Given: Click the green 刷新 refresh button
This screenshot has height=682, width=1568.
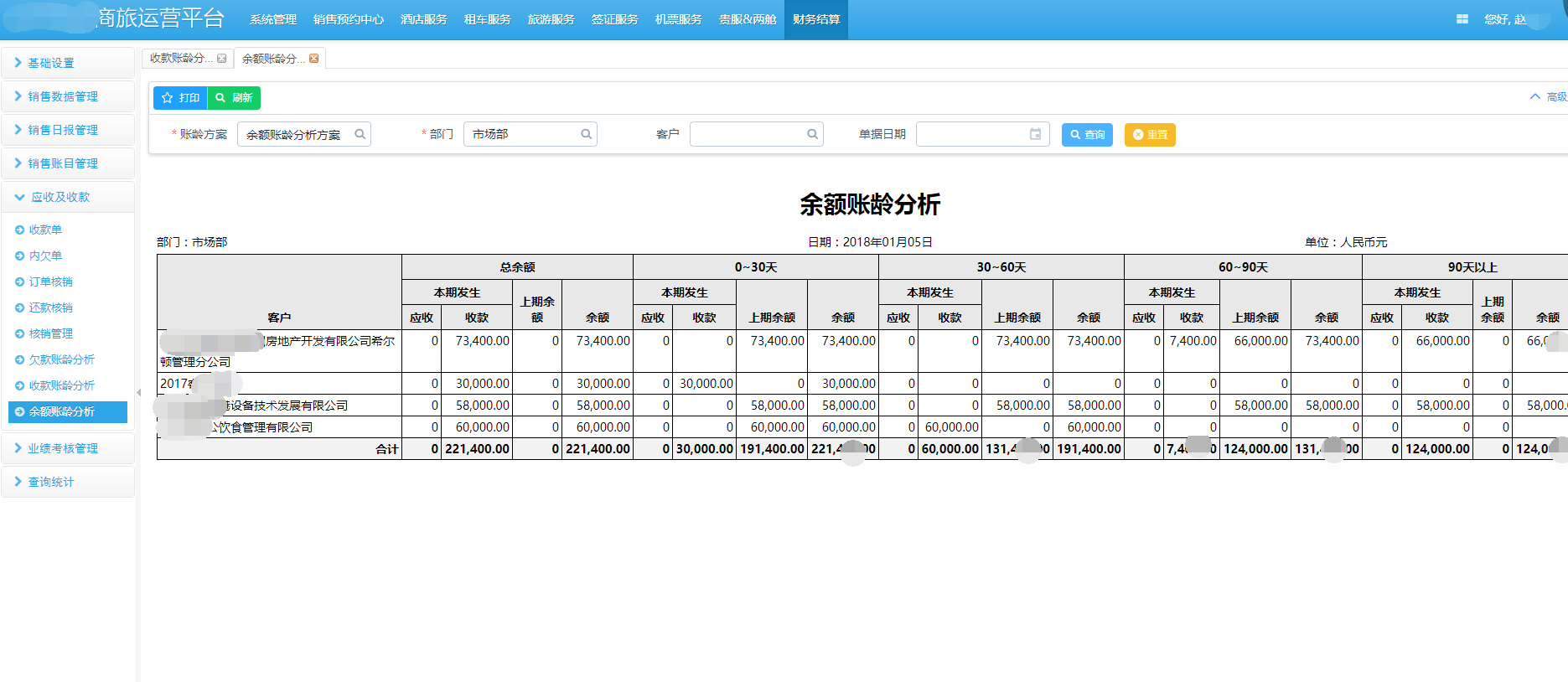Looking at the screenshot, I should click(234, 98).
